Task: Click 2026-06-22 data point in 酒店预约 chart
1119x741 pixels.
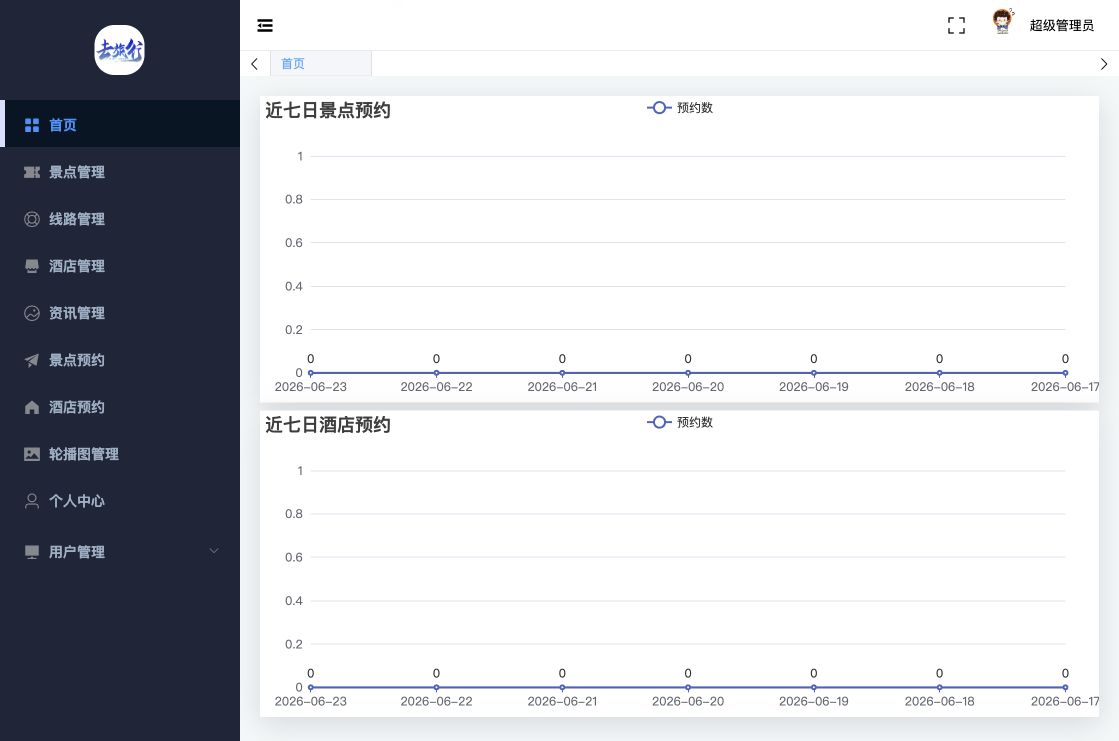Action: (x=436, y=687)
